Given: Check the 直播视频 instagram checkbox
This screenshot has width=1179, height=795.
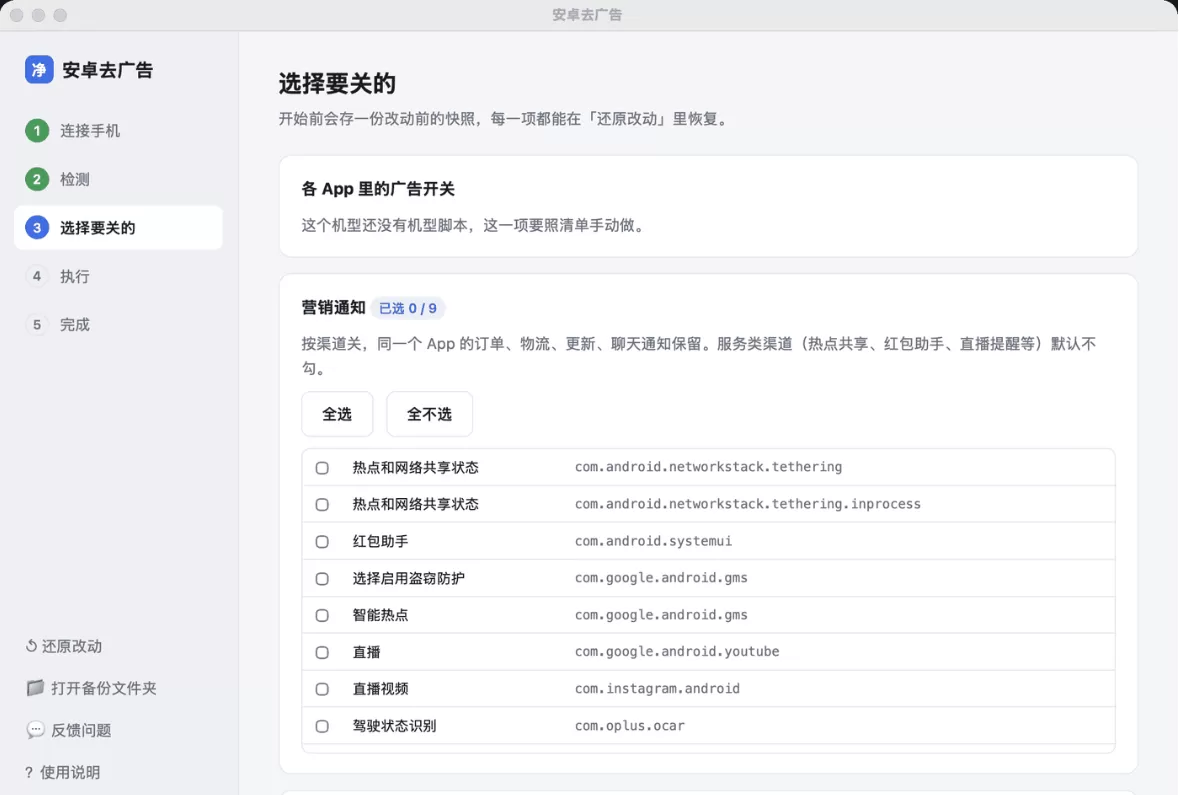Looking at the screenshot, I should tap(322, 689).
